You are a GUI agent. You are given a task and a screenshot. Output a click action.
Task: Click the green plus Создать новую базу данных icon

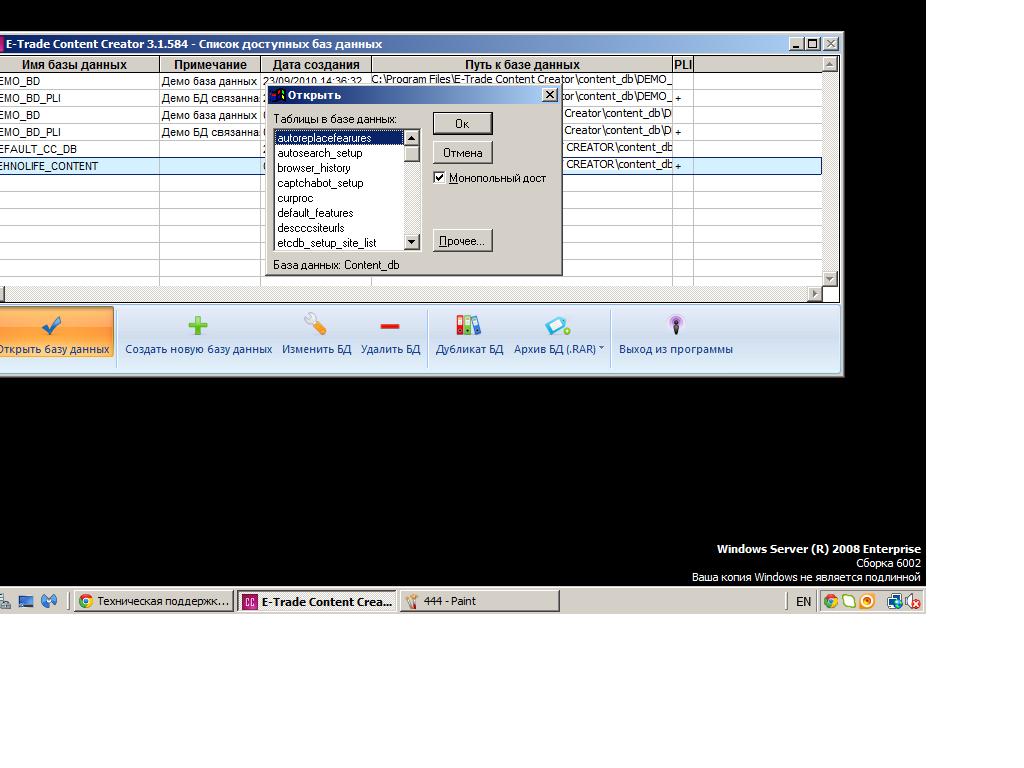(198, 325)
